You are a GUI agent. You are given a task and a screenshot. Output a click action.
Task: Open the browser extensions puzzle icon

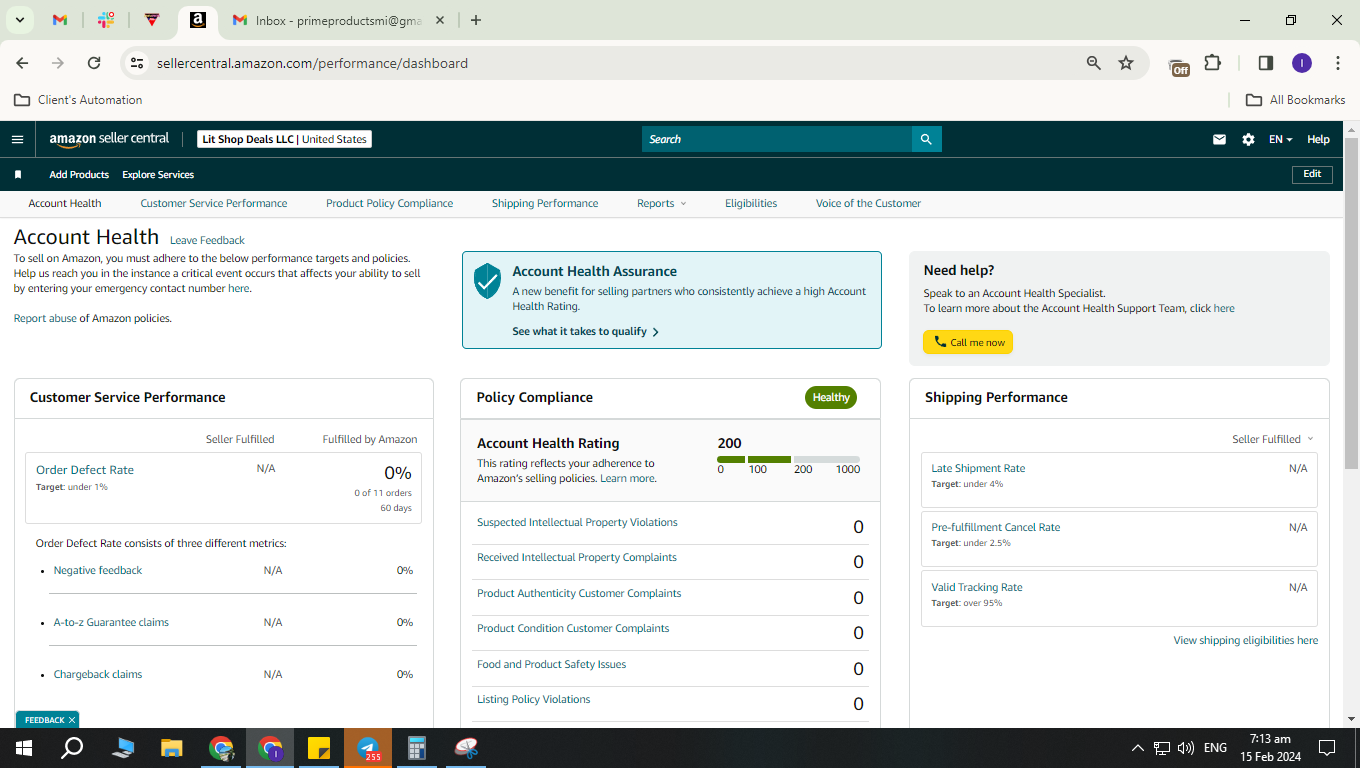click(1212, 63)
